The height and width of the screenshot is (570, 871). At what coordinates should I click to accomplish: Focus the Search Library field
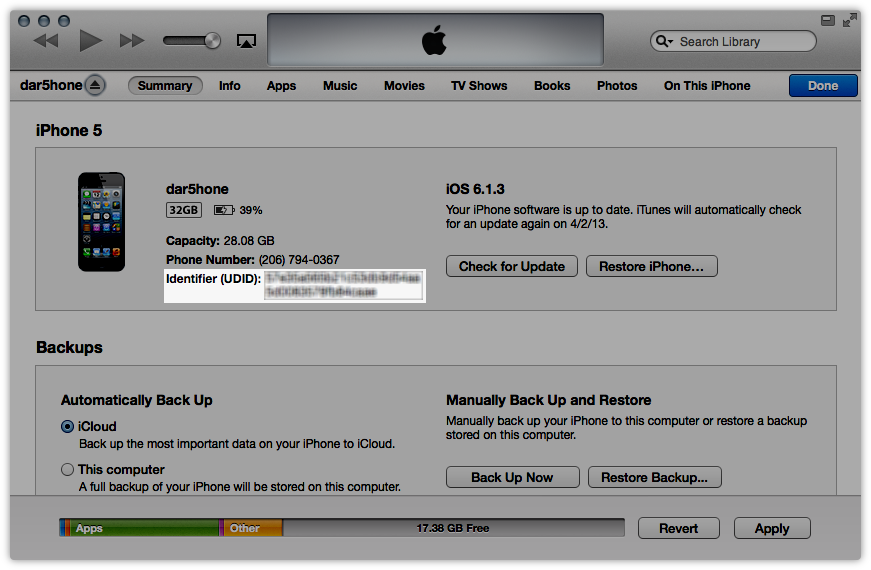pos(733,41)
